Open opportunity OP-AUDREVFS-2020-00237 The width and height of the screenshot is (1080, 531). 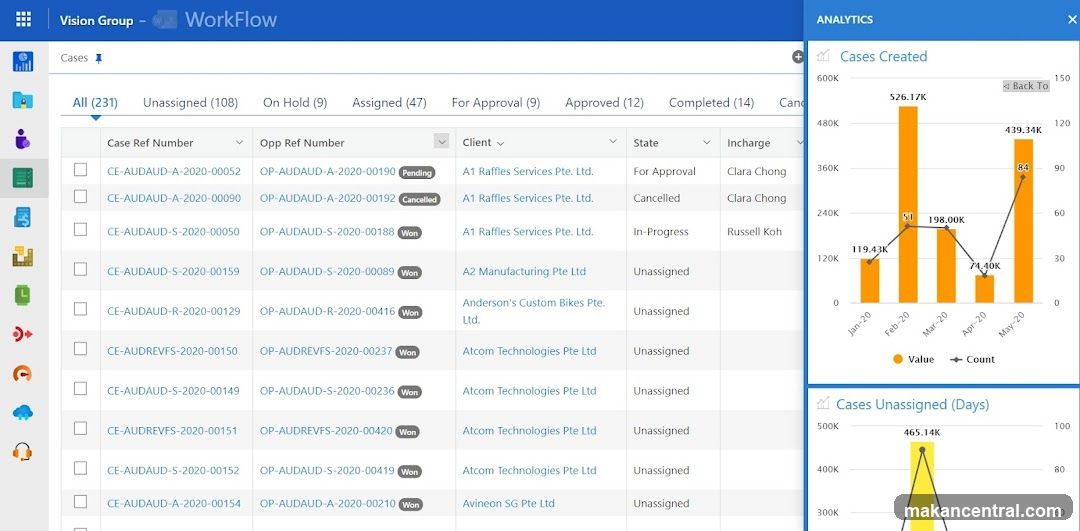(326, 351)
